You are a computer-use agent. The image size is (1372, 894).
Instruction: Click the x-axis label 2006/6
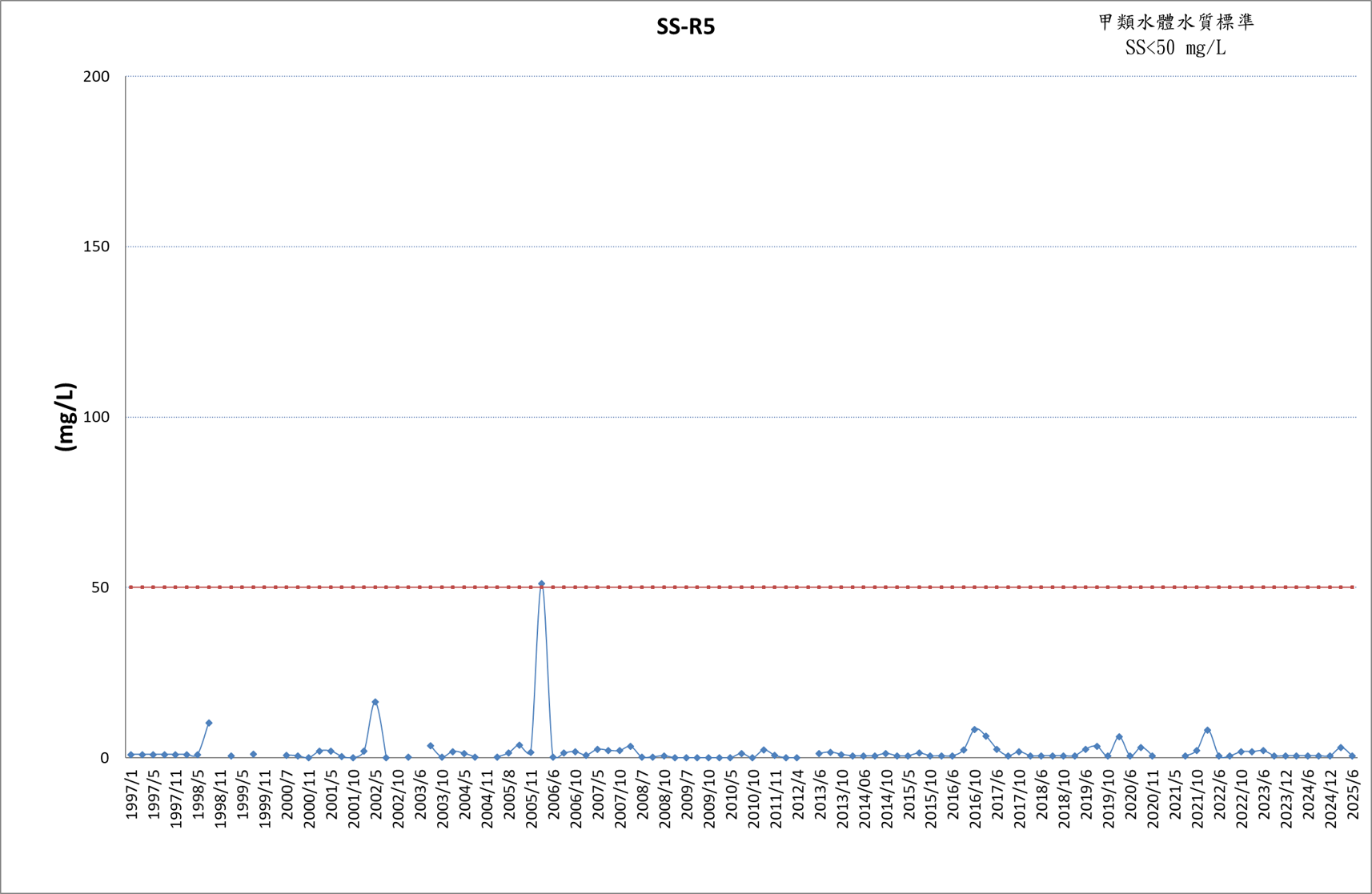[554, 795]
